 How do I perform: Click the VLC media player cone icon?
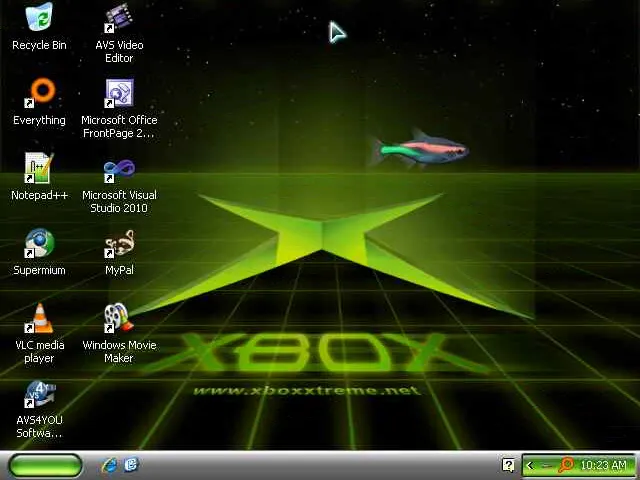point(39,318)
